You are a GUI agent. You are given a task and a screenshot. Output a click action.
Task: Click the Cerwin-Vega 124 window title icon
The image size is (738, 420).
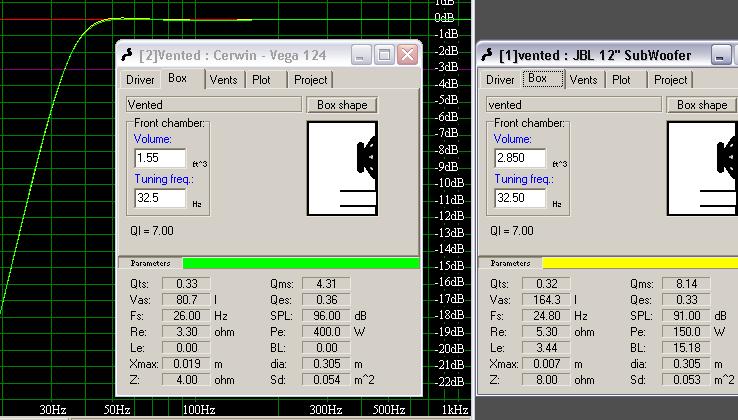click(127, 55)
